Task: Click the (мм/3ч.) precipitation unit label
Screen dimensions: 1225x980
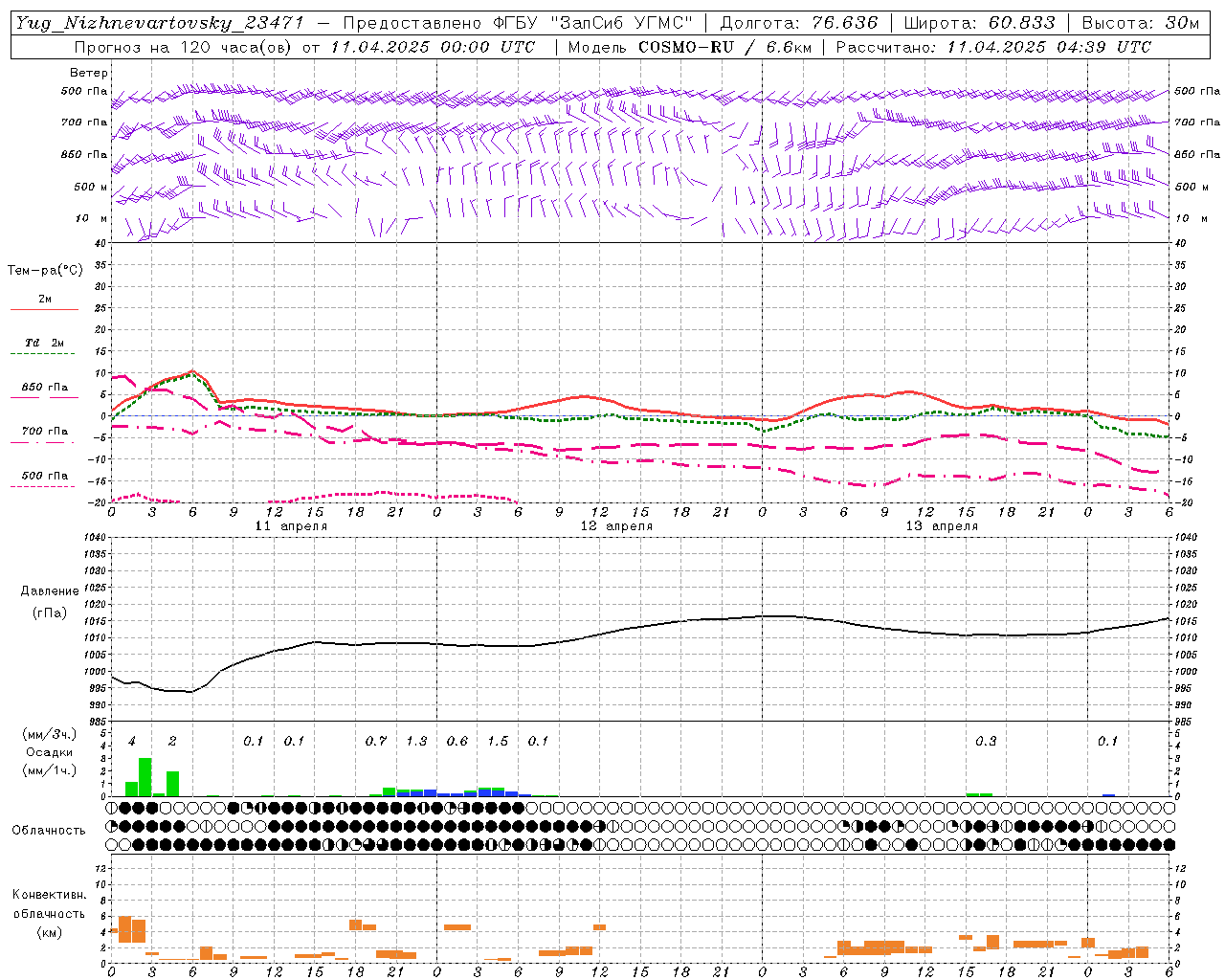Action: [49, 734]
